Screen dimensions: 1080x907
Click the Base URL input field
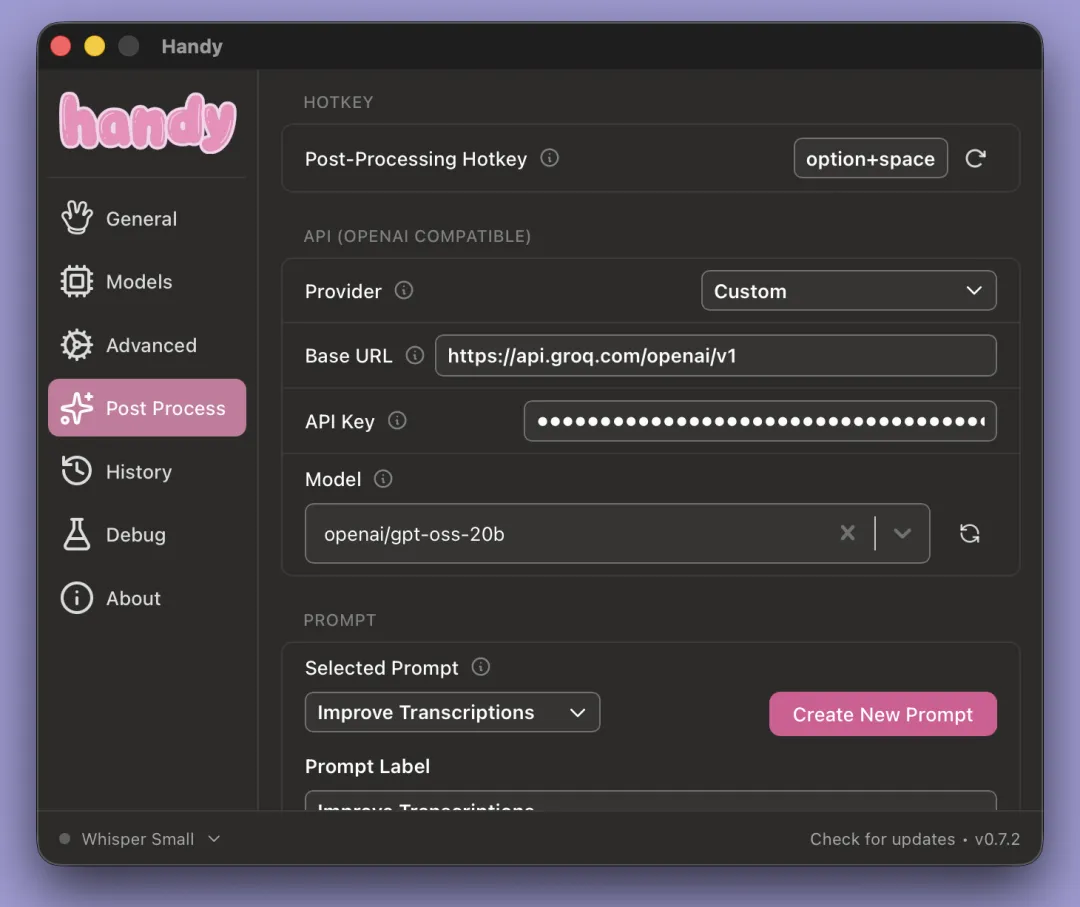tap(716, 355)
